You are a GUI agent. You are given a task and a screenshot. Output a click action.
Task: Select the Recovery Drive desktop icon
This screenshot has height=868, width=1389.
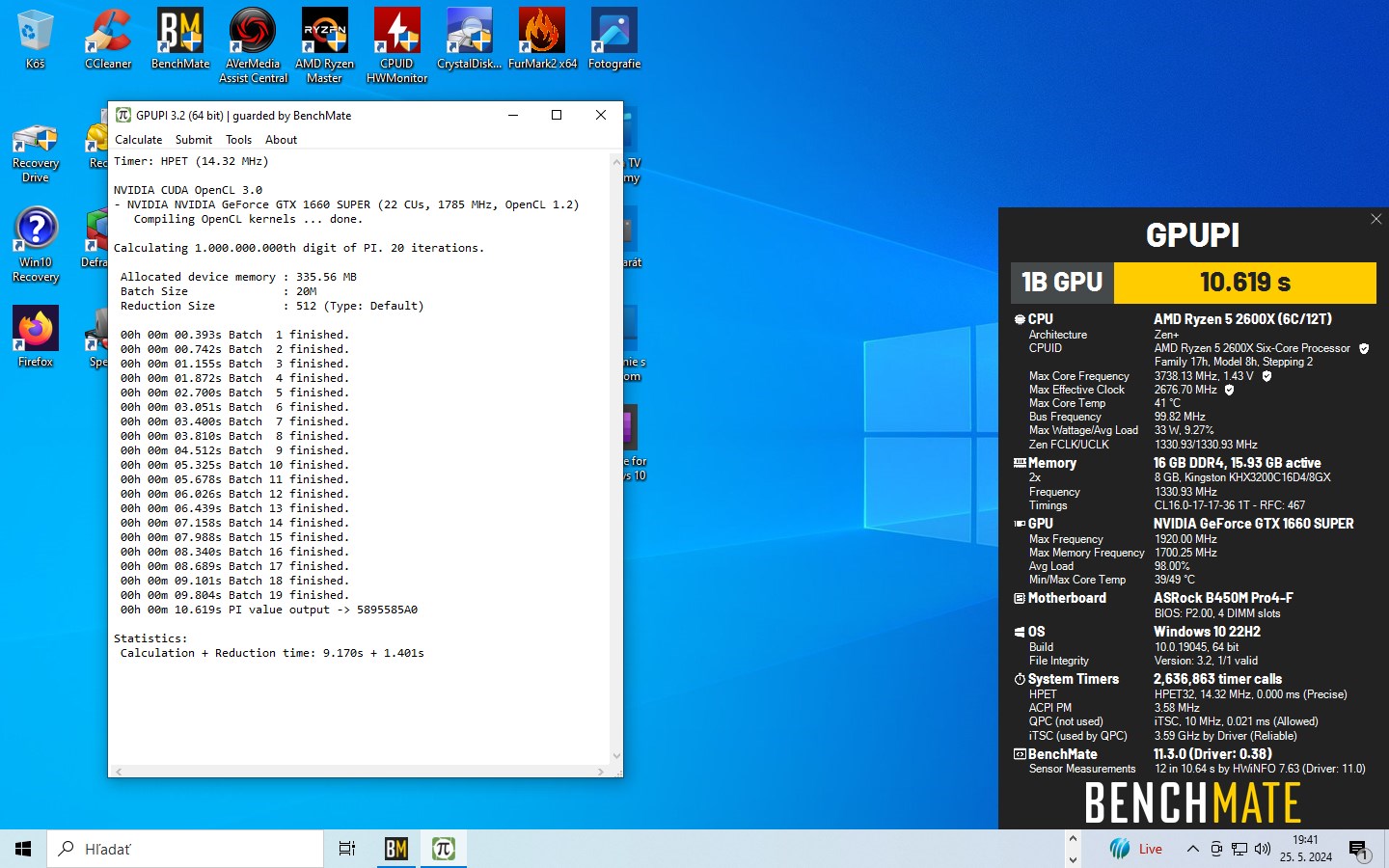point(36,152)
